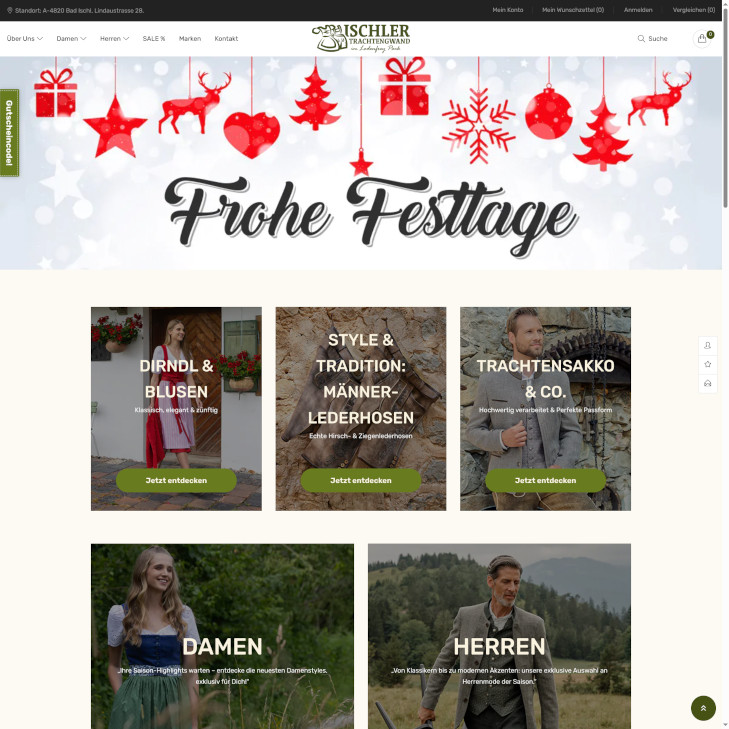The width and height of the screenshot is (729, 729).
Task: Open the shopping bag cart icon
Action: click(702, 39)
